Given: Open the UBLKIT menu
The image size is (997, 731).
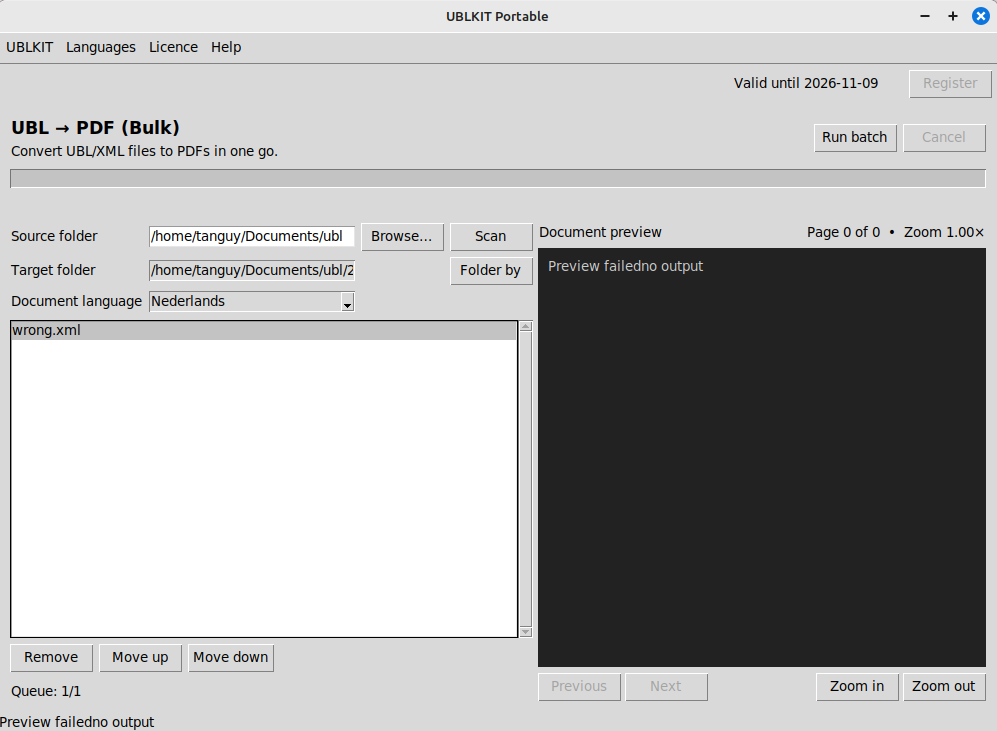Looking at the screenshot, I should click(29, 47).
